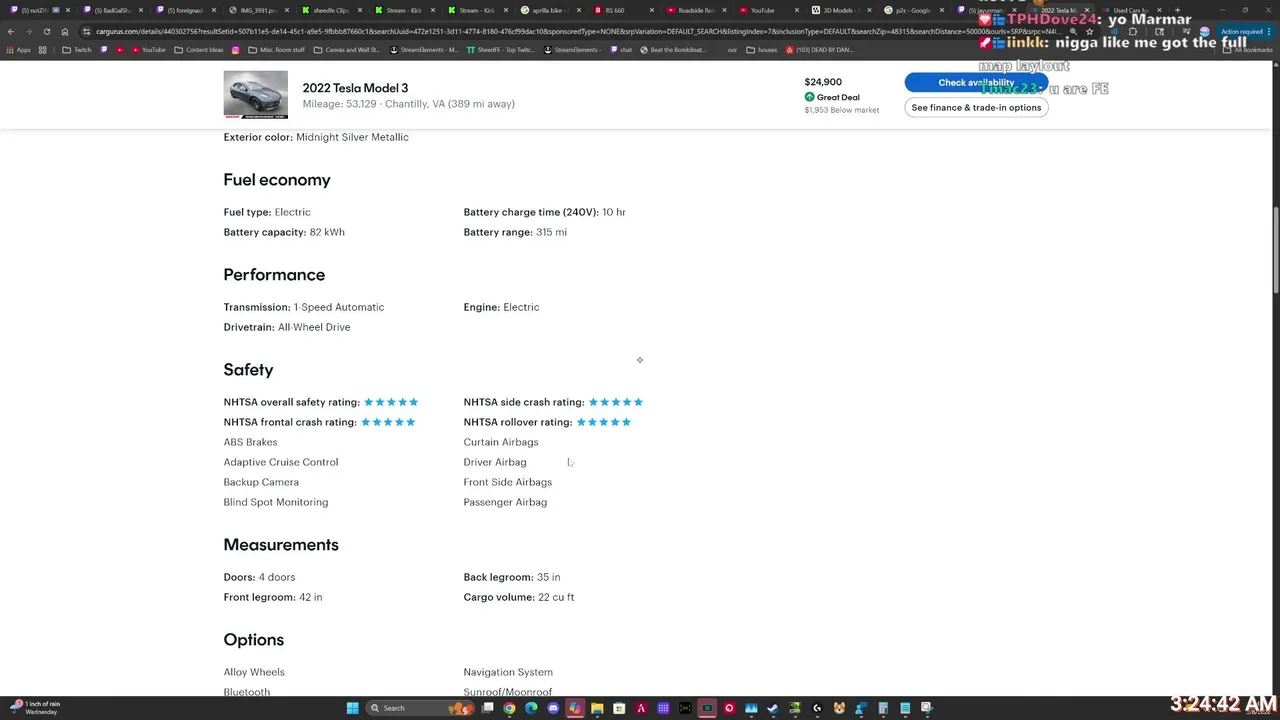Switch to the aprilia bike search tab
This screenshot has height=720, width=1280.
point(548,10)
